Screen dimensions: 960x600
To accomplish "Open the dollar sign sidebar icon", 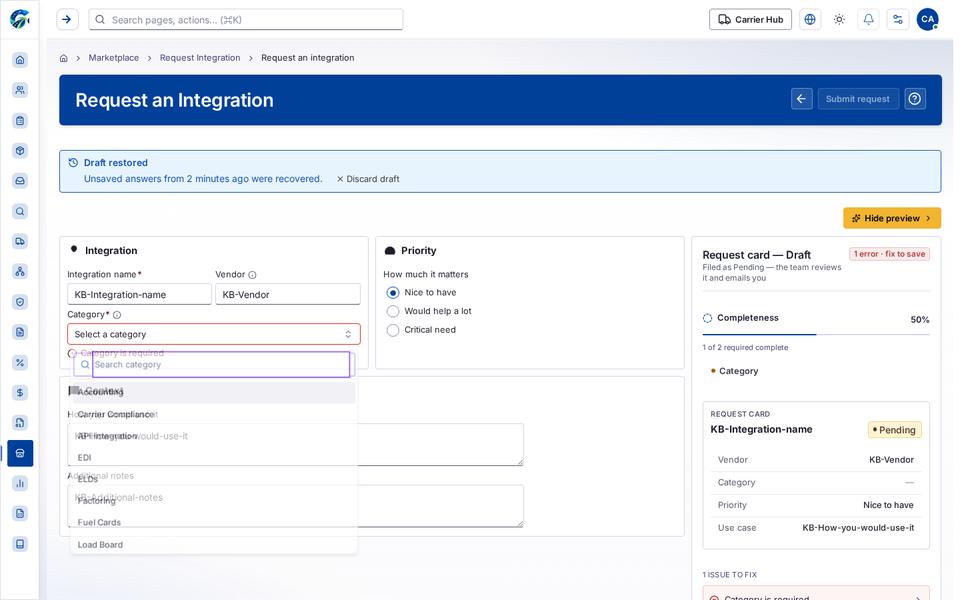I will click(x=20, y=392).
